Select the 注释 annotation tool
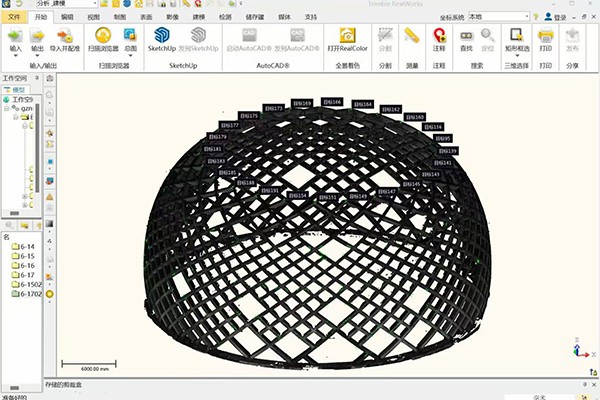 (439, 39)
